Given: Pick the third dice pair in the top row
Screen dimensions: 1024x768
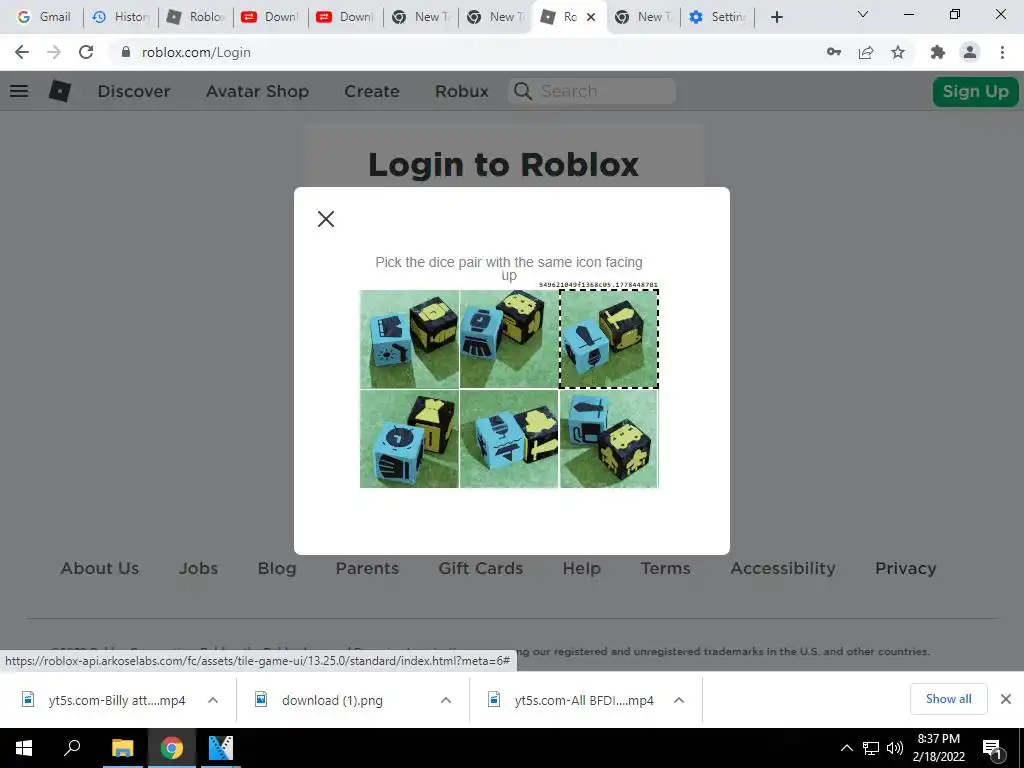Looking at the screenshot, I should coord(609,339).
